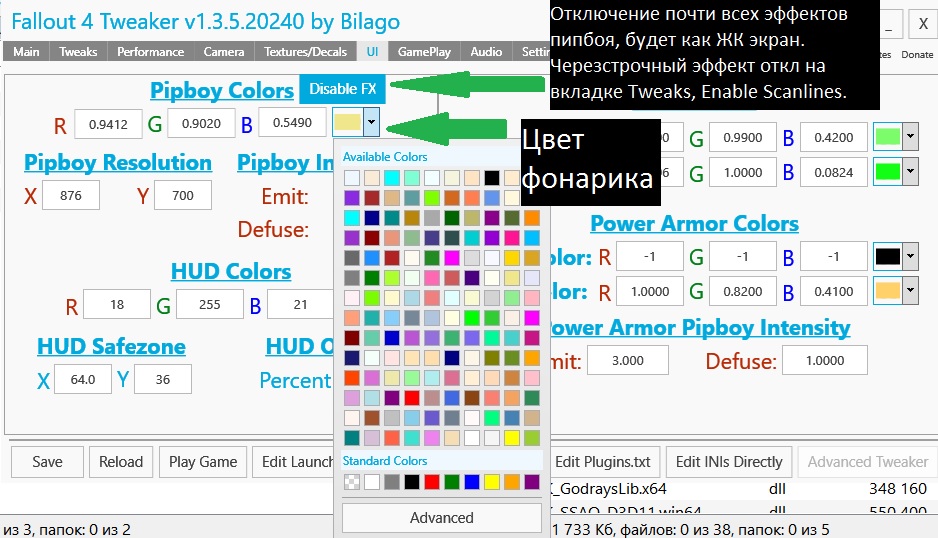Screen dimensions: 938x538
Task: Go to the Performance tab
Action: click(150, 51)
